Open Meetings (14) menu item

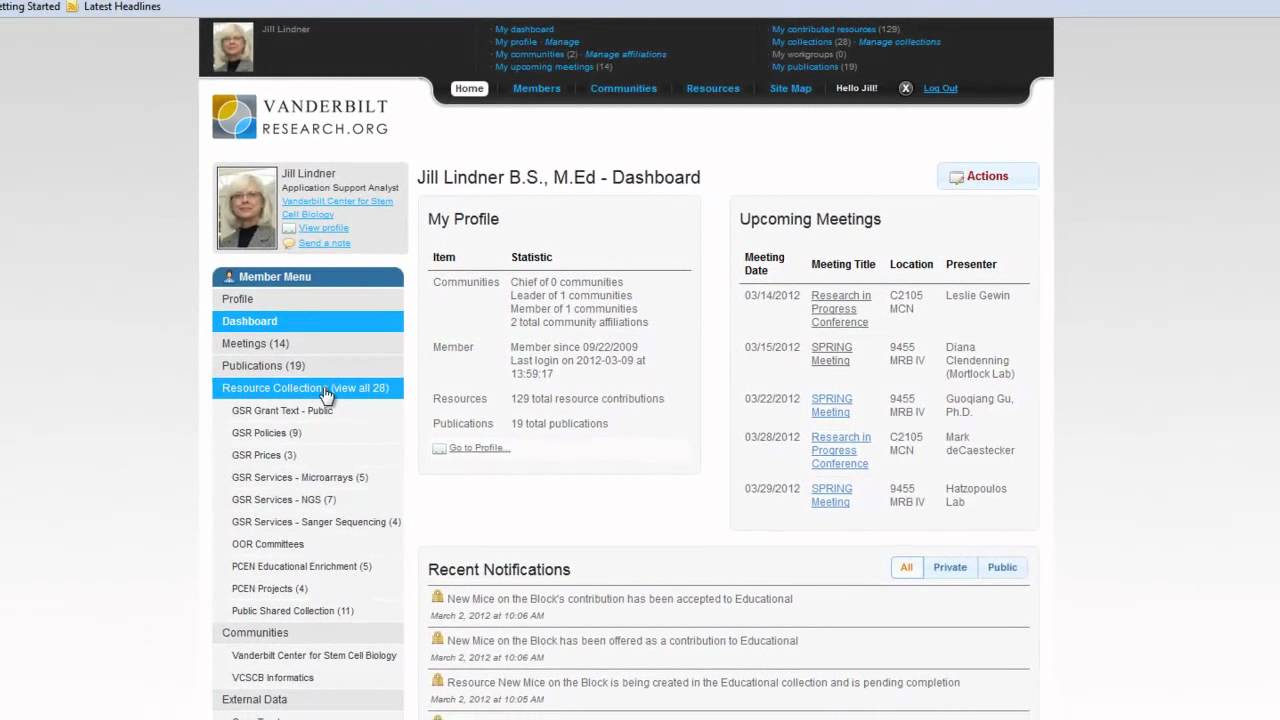[308, 343]
